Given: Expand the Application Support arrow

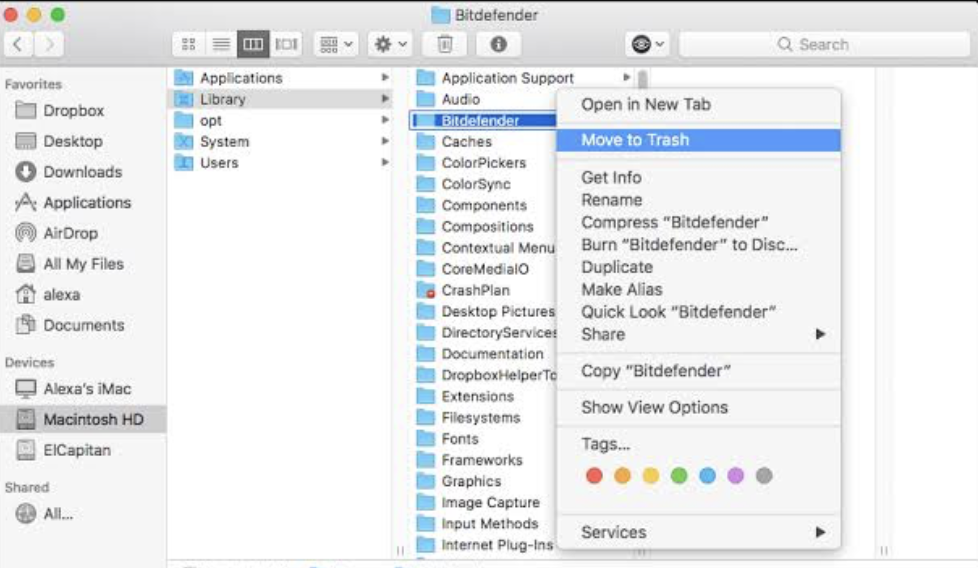Looking at the screenshot, I should 626,77.
